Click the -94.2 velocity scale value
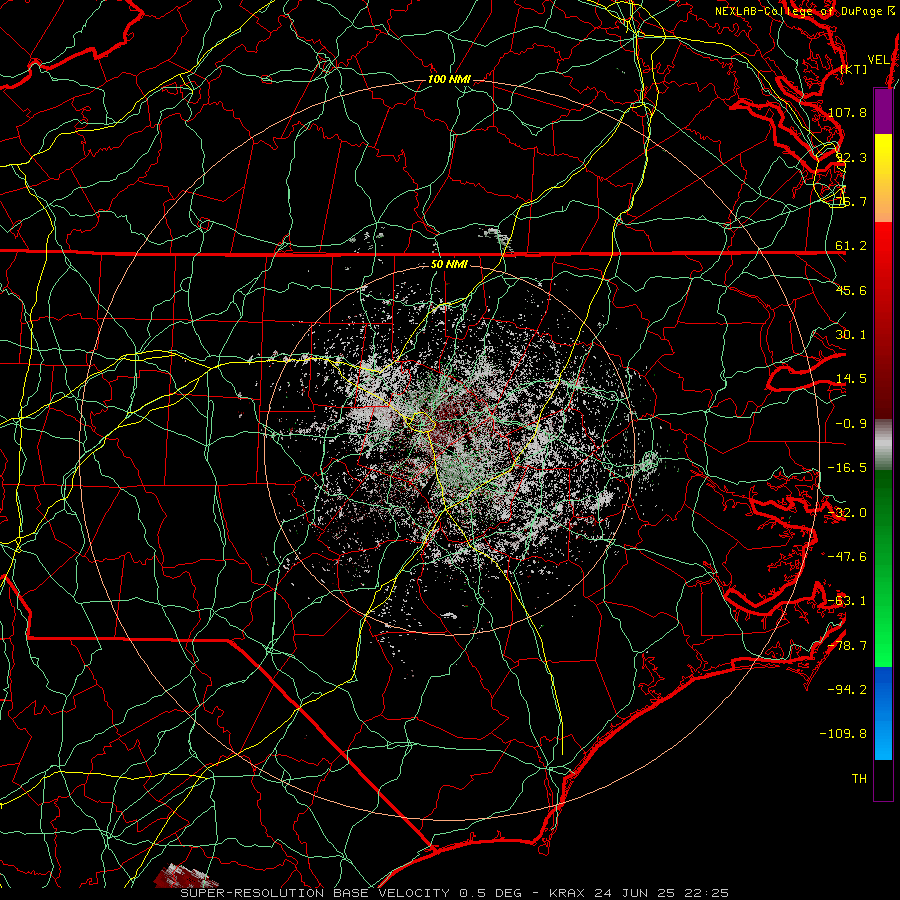This screenshot has width=900, height=900. pos(847,690)
